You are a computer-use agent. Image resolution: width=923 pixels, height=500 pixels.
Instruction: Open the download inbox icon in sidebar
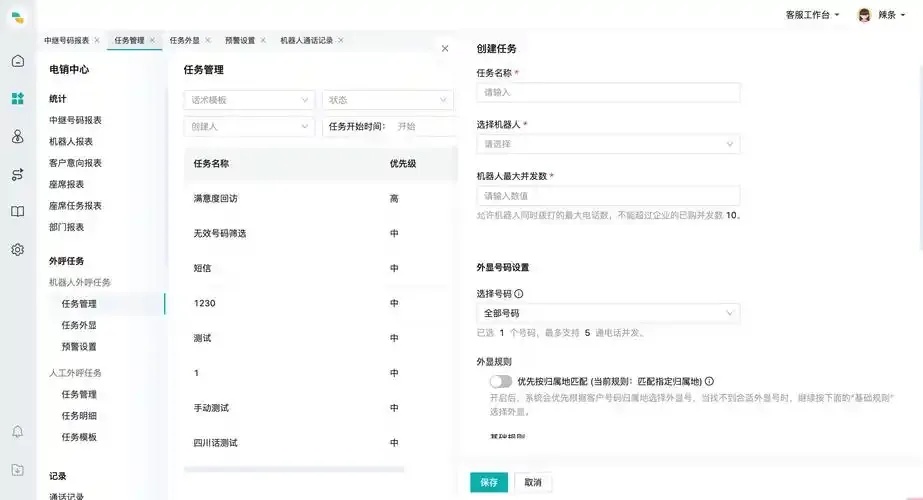click(18, 470)
